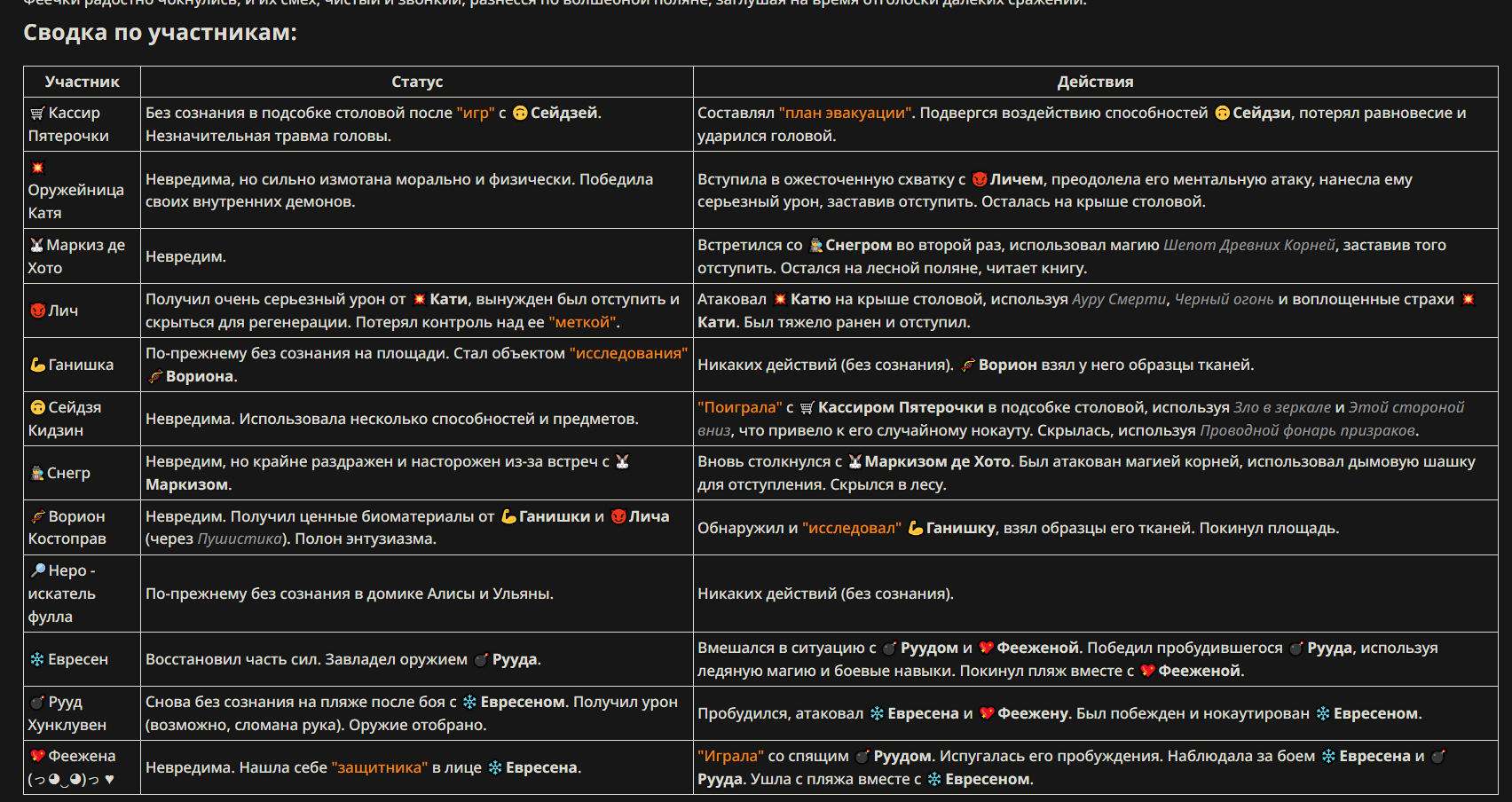Click the orange text "план эвакуации"

(845, 113)
